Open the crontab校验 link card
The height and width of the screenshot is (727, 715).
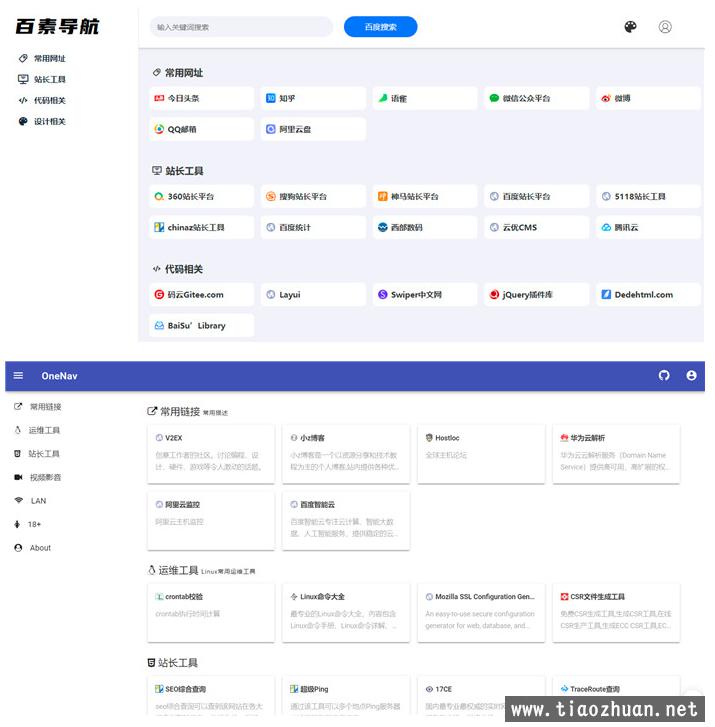[x=211, y=613]
